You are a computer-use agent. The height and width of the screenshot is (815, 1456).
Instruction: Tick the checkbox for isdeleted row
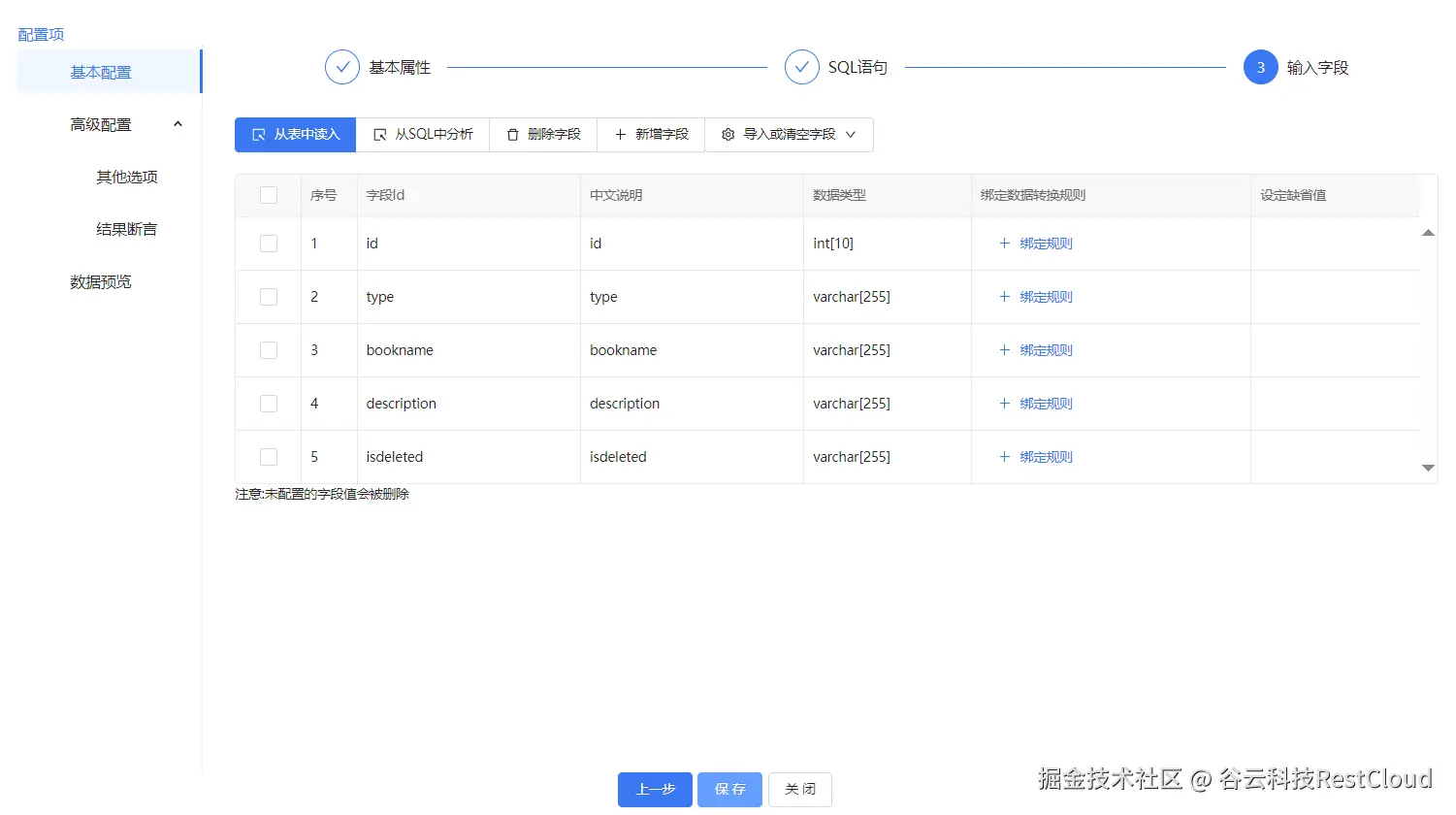point(269,457)
